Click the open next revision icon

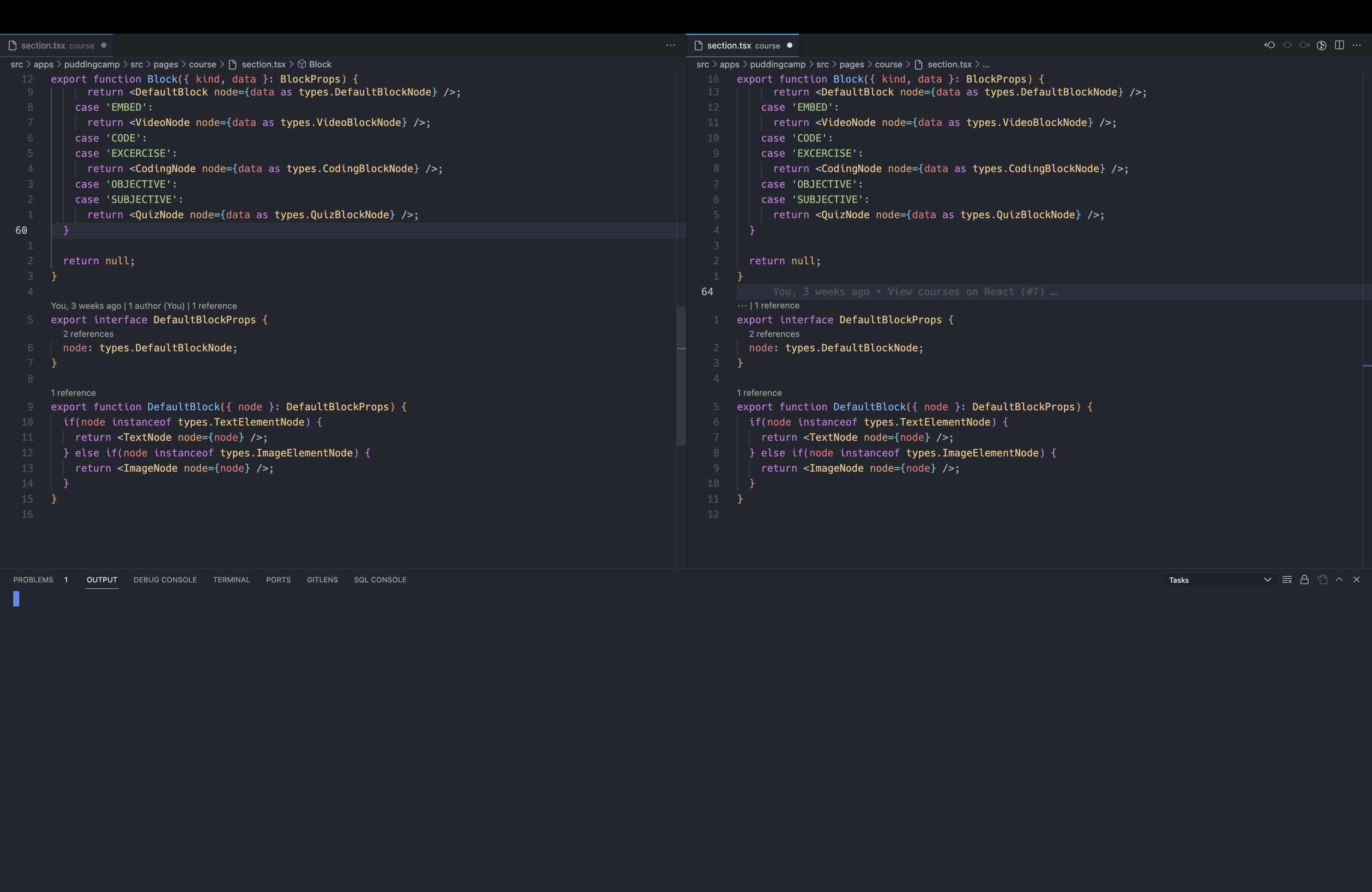click(x=1305, y=45)
